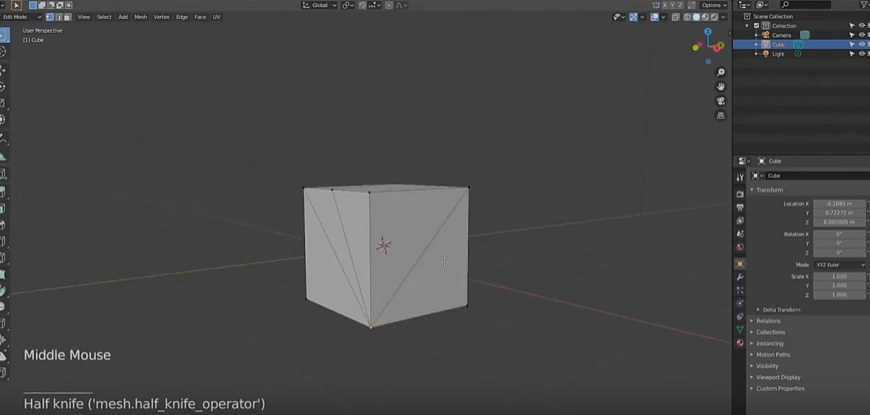Click the Options button in header
The width and height of the screenshot is (870, 415).
[x=713, y=5]
